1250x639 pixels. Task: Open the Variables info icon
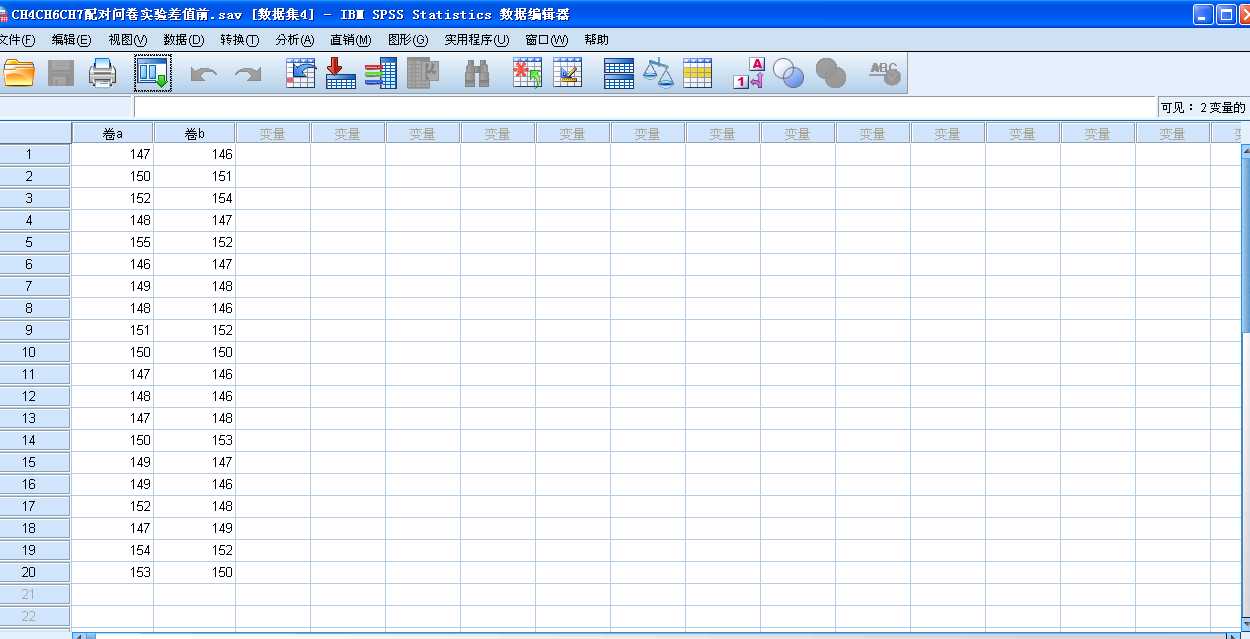380,73
